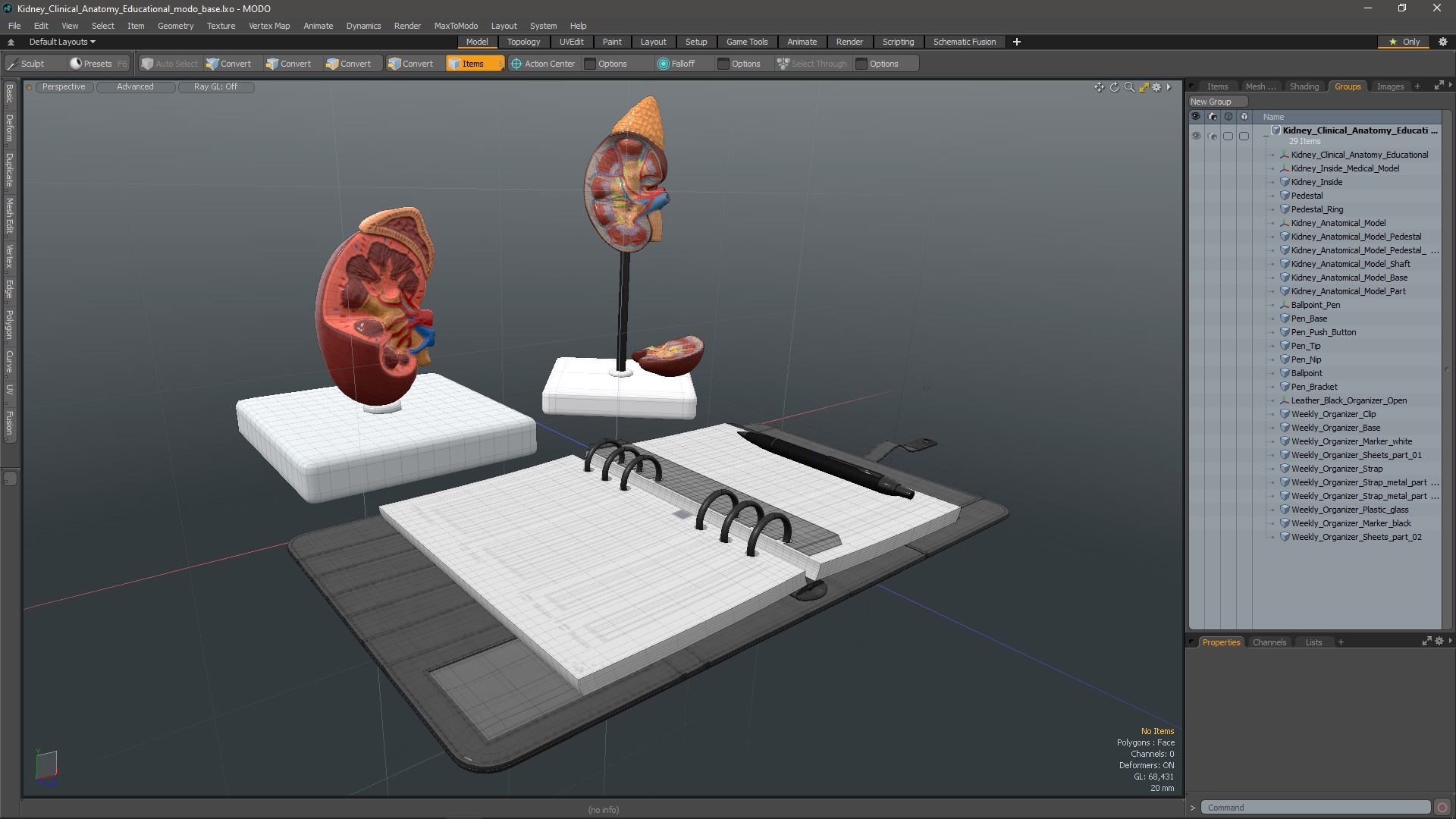Toggle Ray GL display mode
The image size is (1456, 819).
(x=215, y=86)
